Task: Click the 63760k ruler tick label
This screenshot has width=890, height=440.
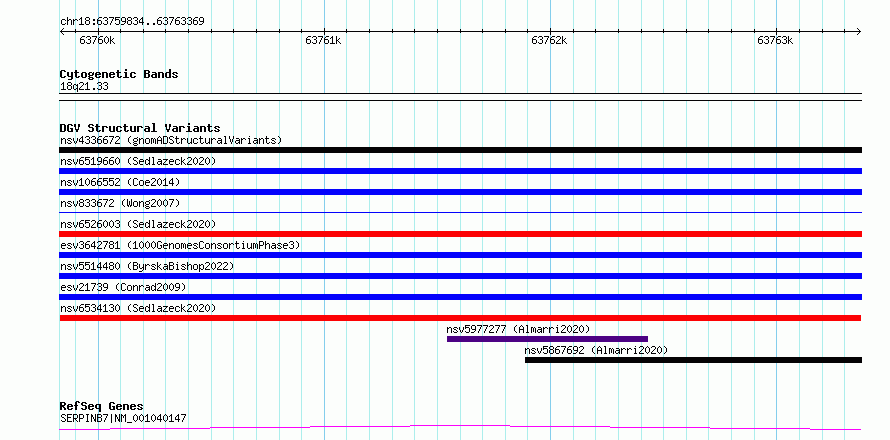Action: tap(98, 40)
